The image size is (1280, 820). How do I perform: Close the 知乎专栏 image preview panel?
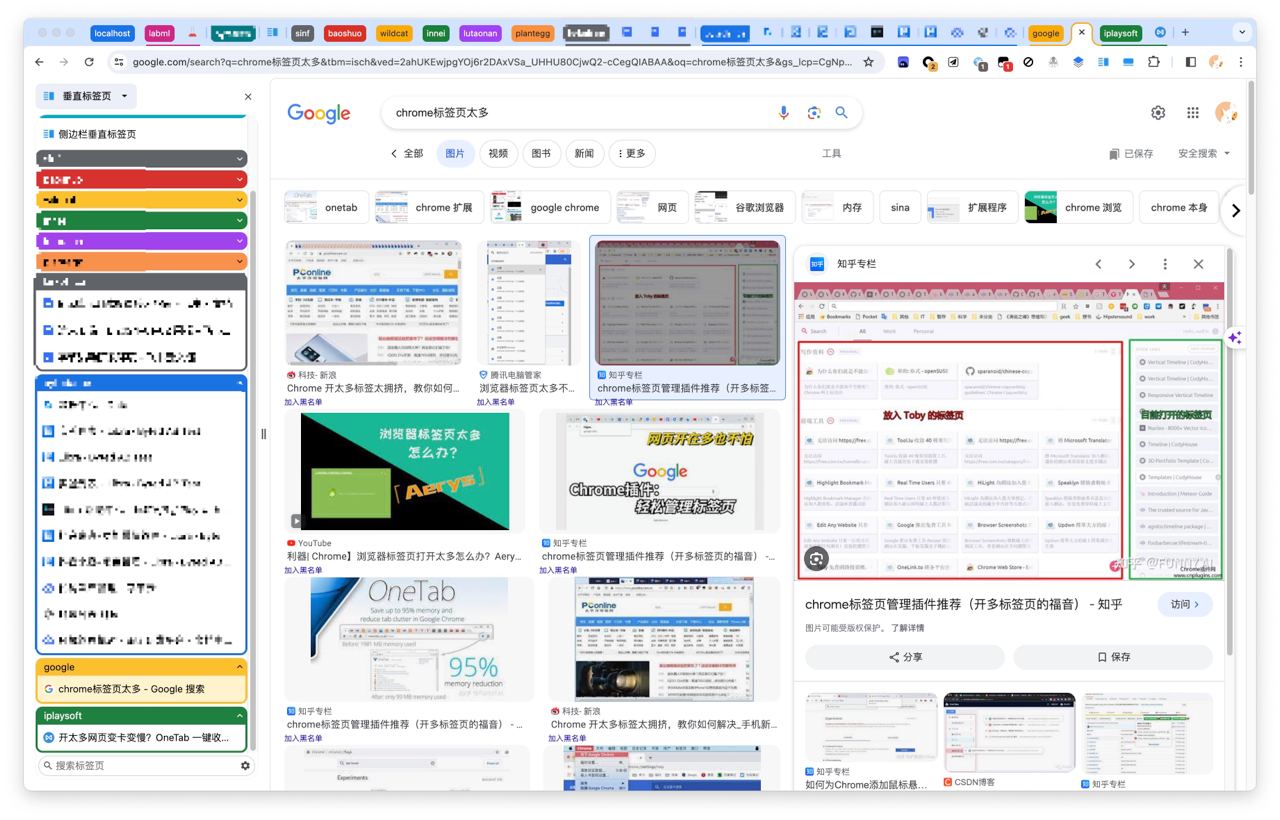(x=1198, y=264)
